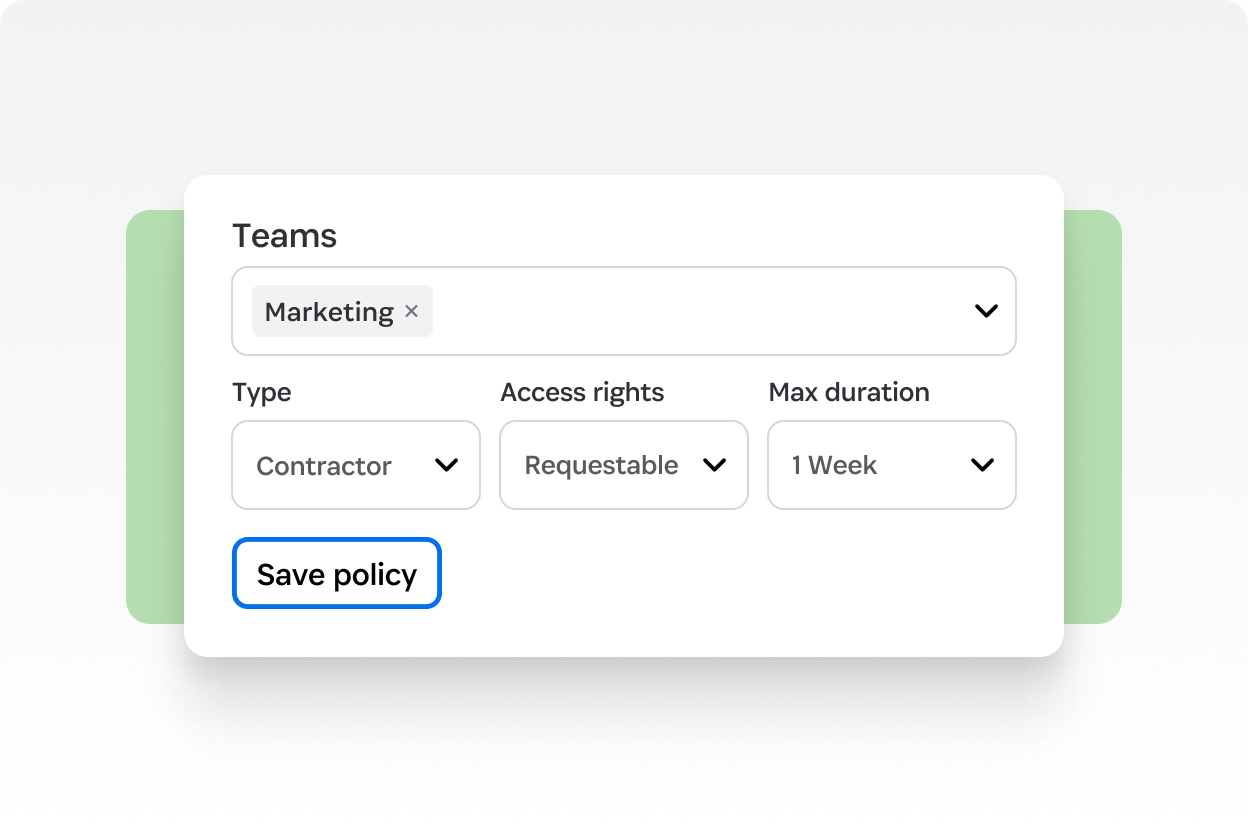The image size is (1248, 832).
Task: Click the down arrow on the Max duration control
Action: (983, 465)
